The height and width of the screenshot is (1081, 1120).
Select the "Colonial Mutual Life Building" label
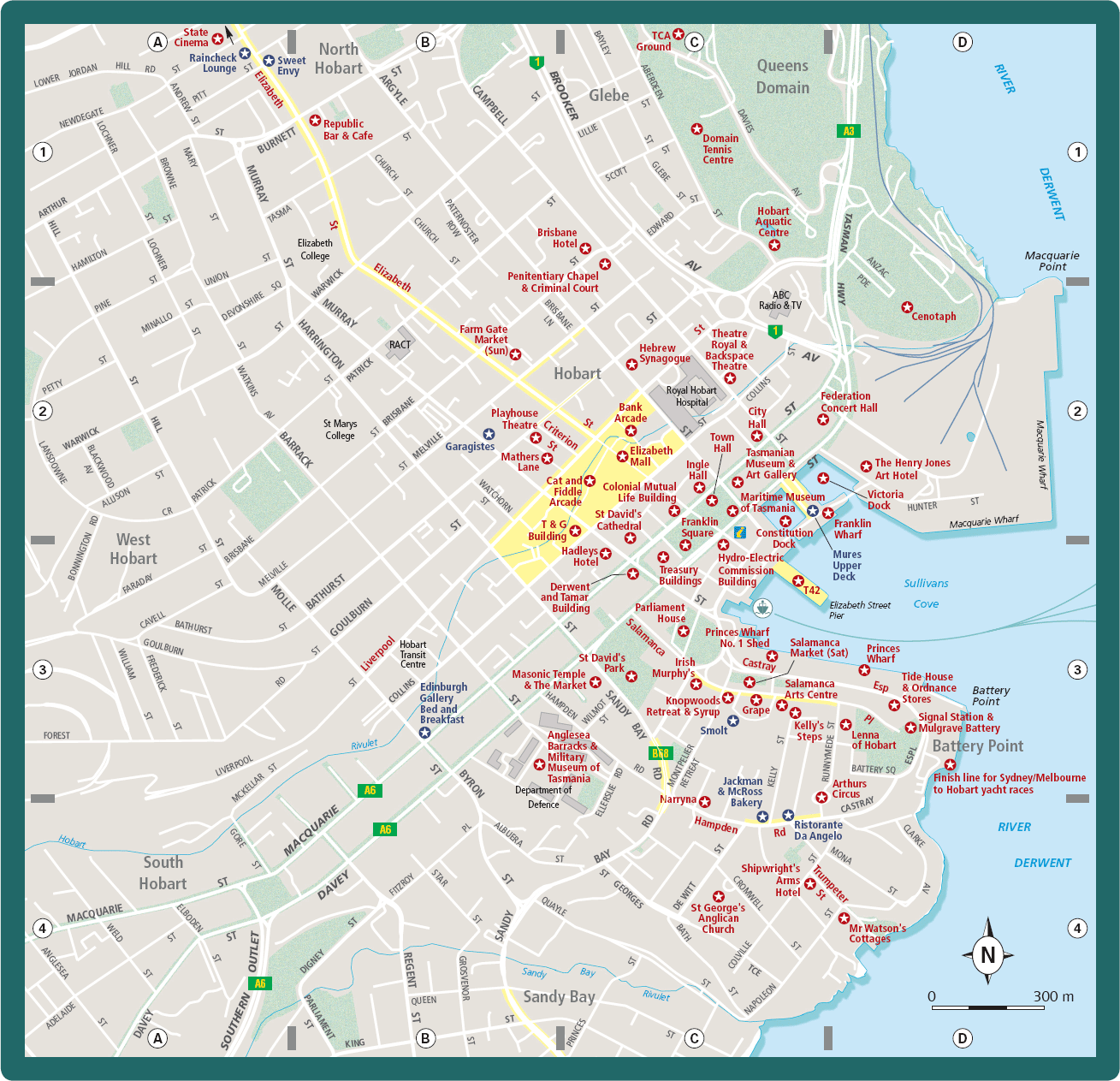[640, 492]
